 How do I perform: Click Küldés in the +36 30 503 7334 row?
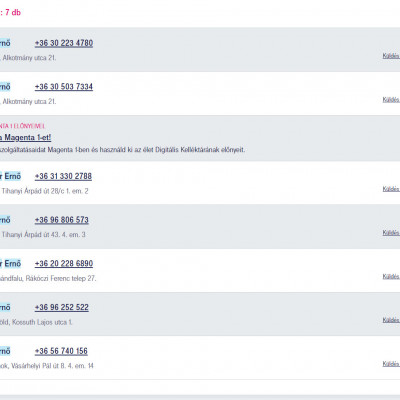click(x=391, y=99)
